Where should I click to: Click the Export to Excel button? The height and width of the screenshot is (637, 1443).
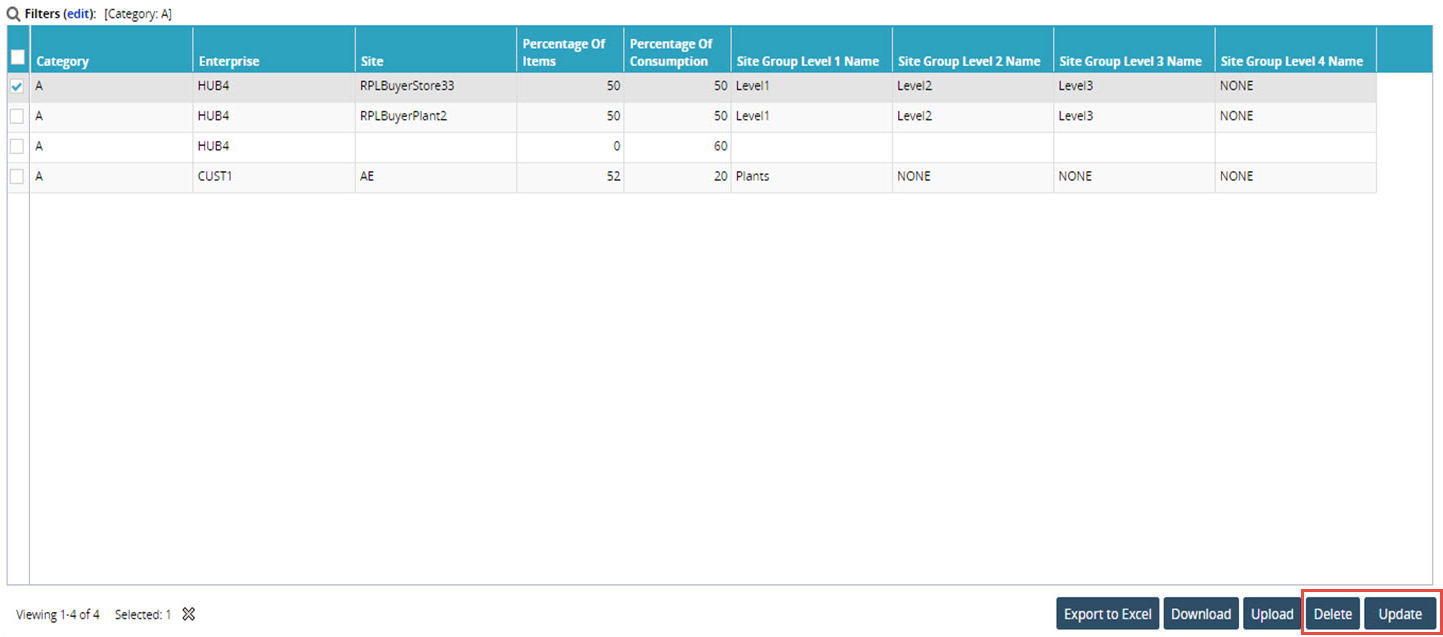pos(1107,614)
